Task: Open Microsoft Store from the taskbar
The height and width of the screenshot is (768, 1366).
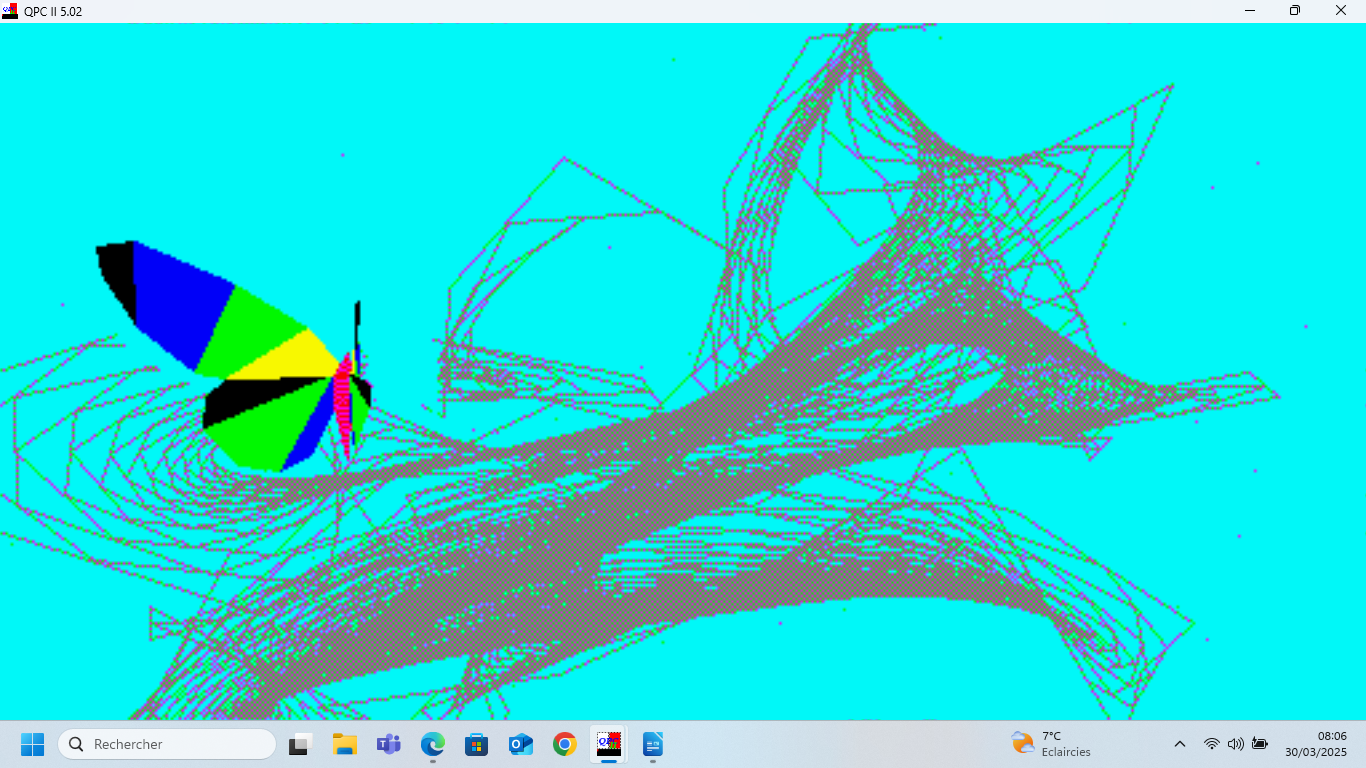Action: click(x=477, y=744)
